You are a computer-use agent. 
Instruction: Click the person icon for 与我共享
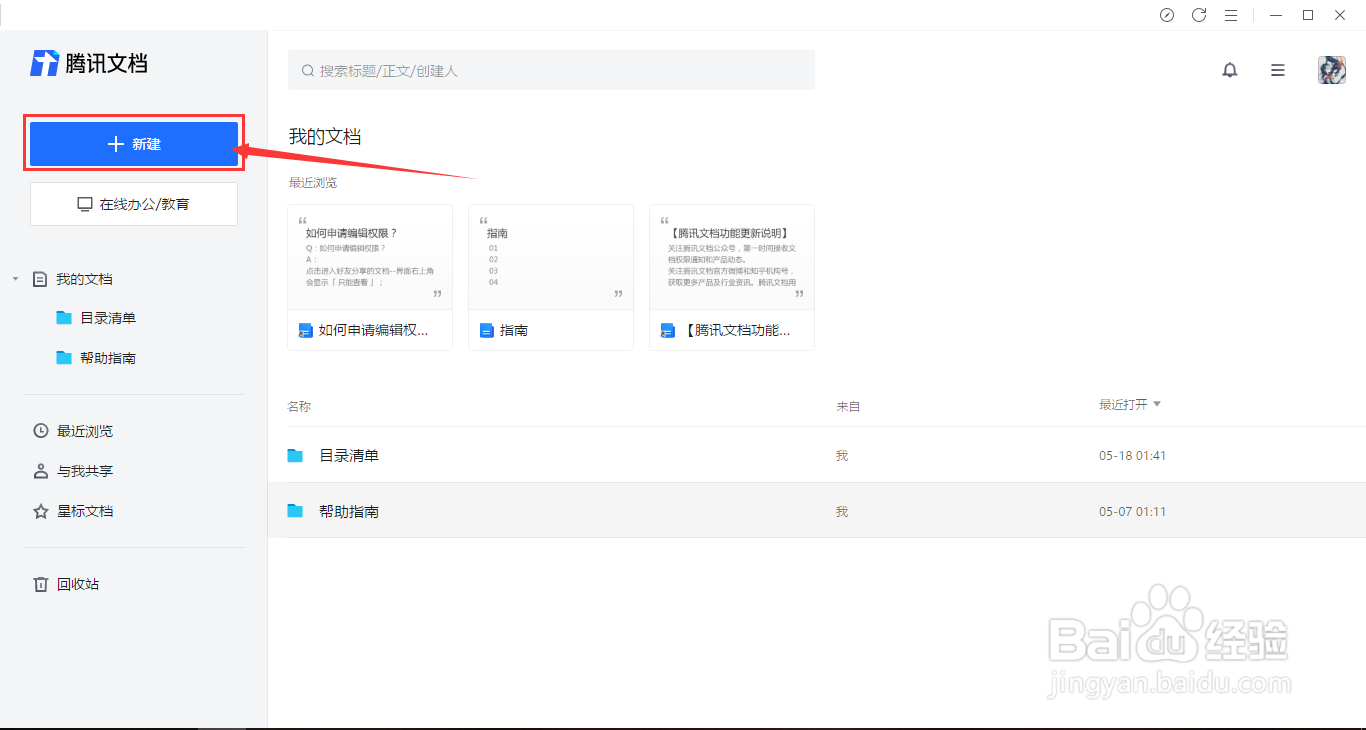[41, 471]
